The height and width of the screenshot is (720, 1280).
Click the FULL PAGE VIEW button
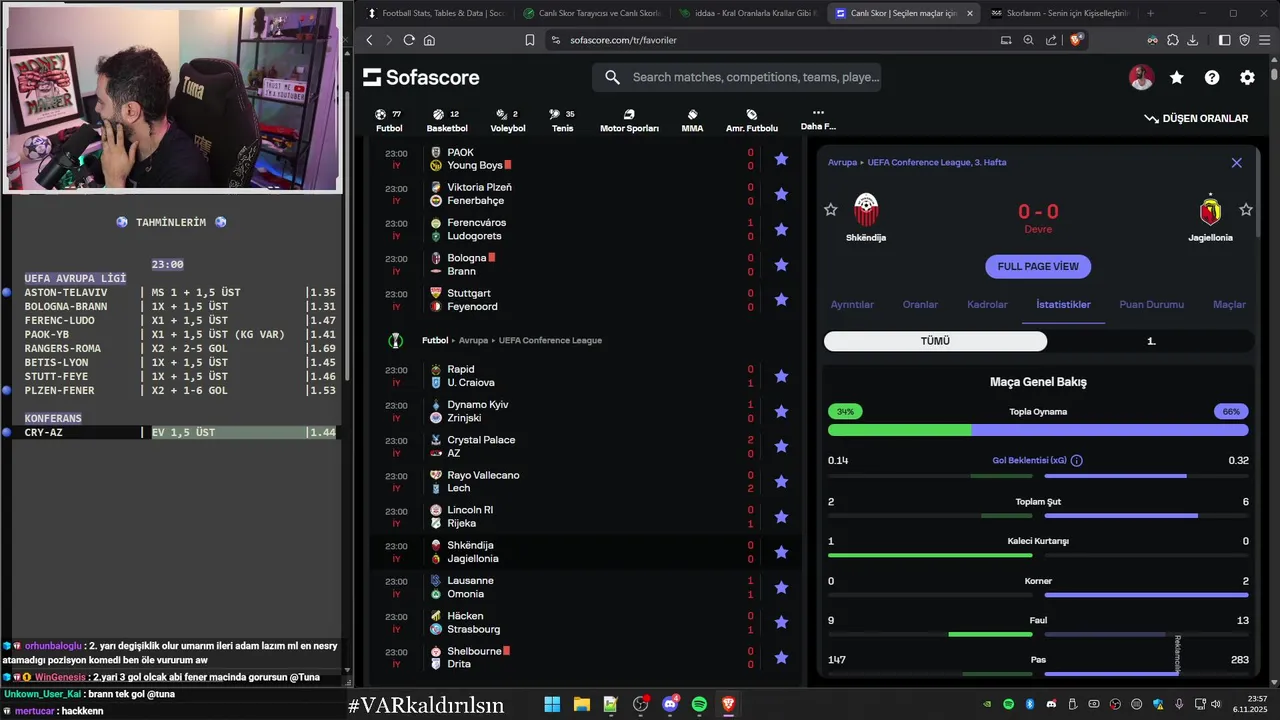coord(1038,267)
